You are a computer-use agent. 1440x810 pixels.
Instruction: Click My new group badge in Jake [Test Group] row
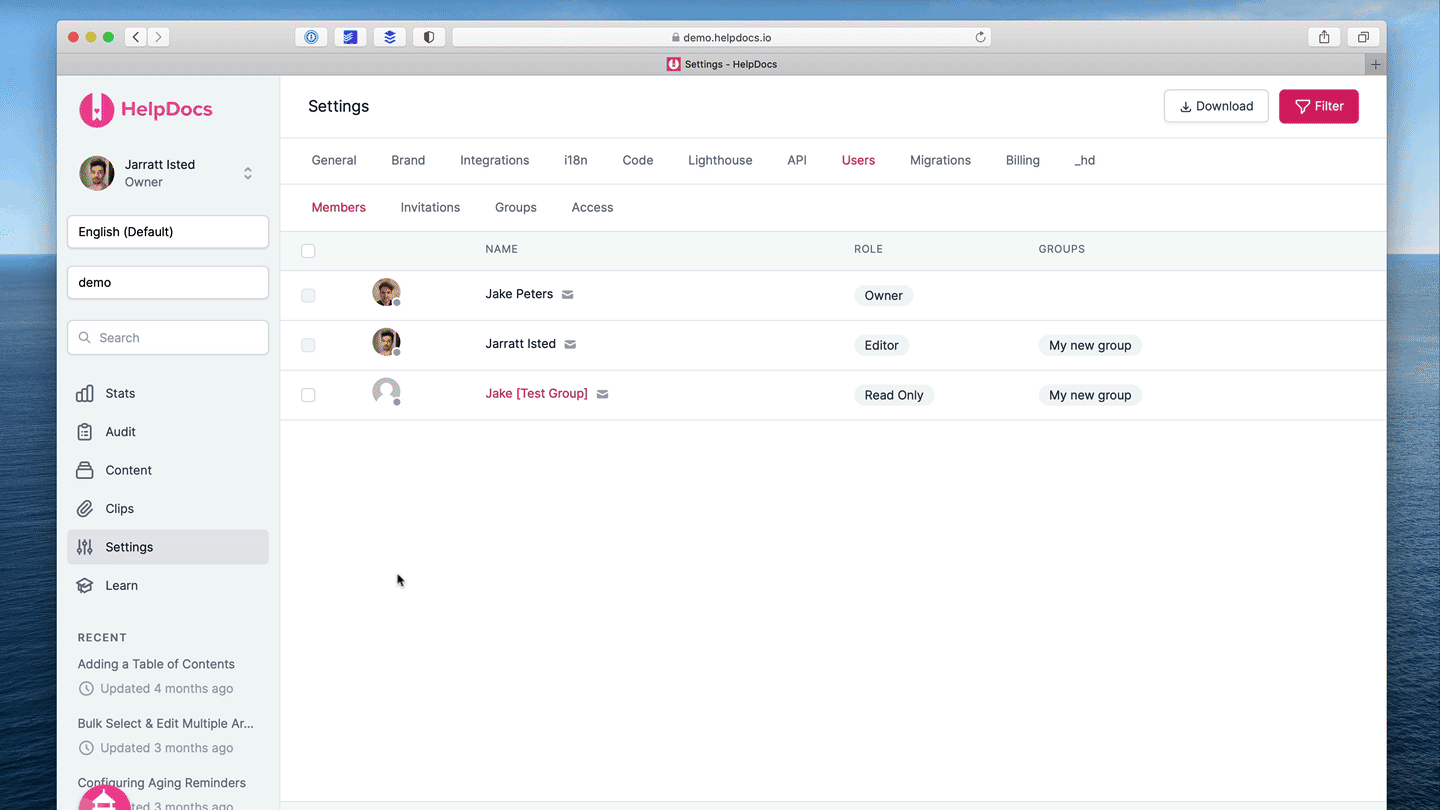click(x=1090, y=395)
